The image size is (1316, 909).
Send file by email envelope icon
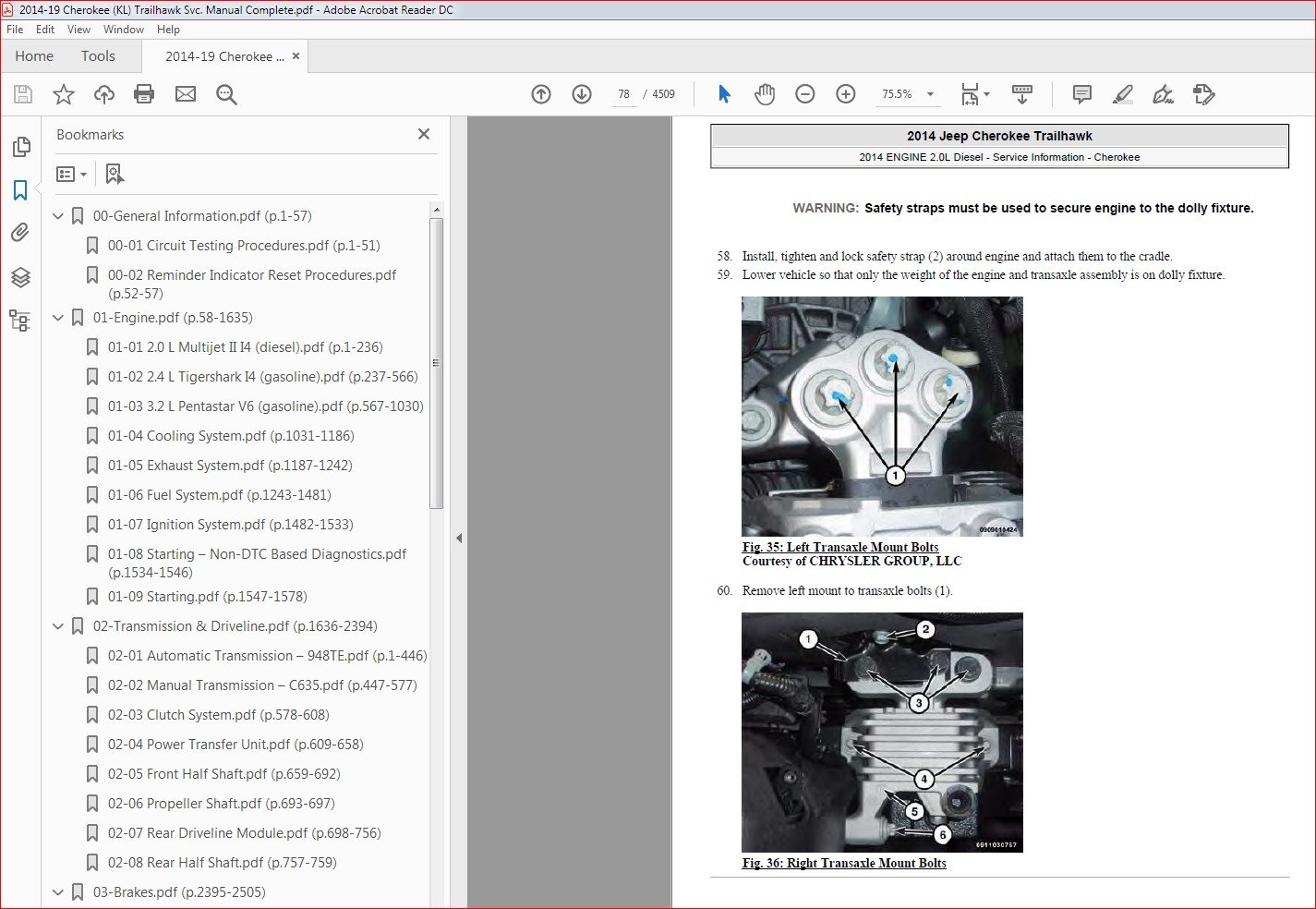pyautogui.click(x=186, y=94)
